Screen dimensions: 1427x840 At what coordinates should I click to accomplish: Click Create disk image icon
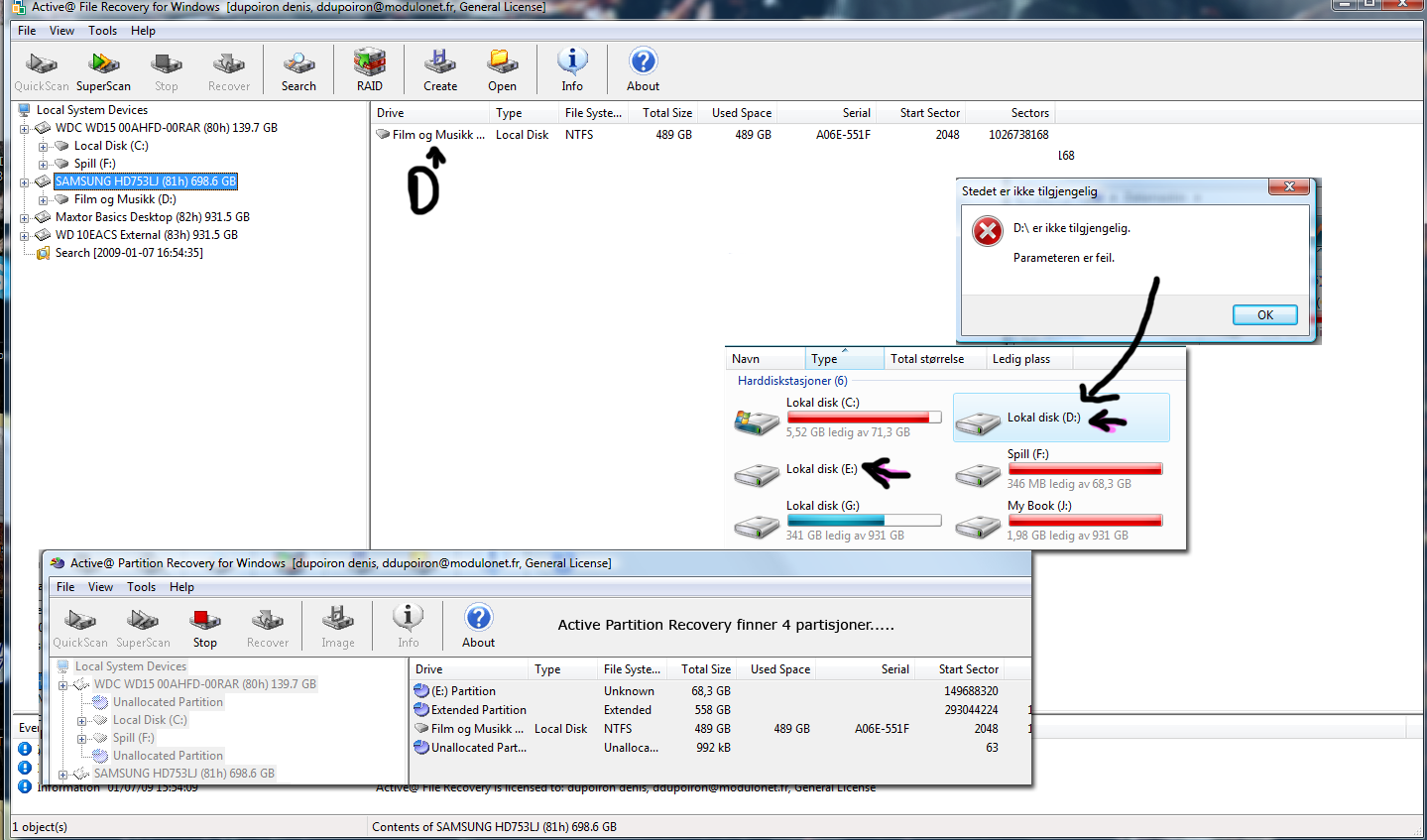(440, 71)
